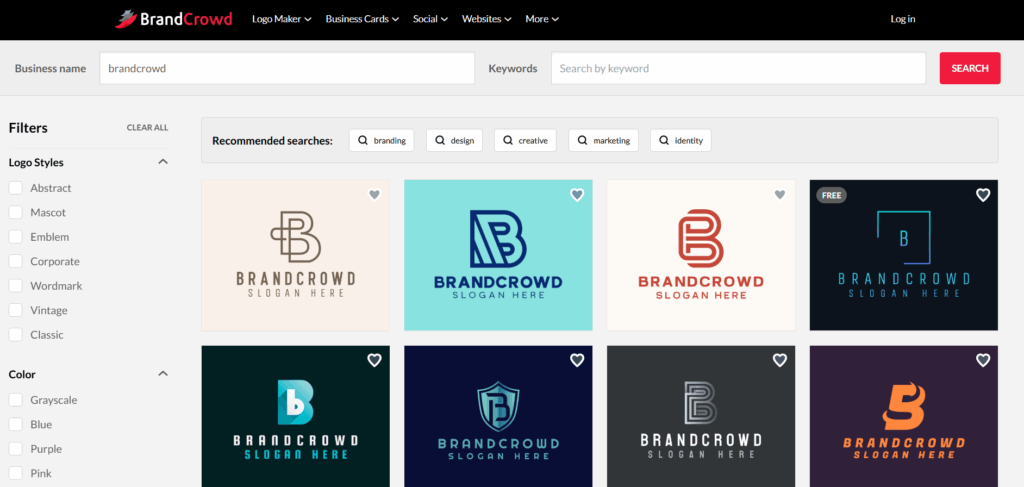Open the shield B logo design
1024x487 pixels.
498,416
